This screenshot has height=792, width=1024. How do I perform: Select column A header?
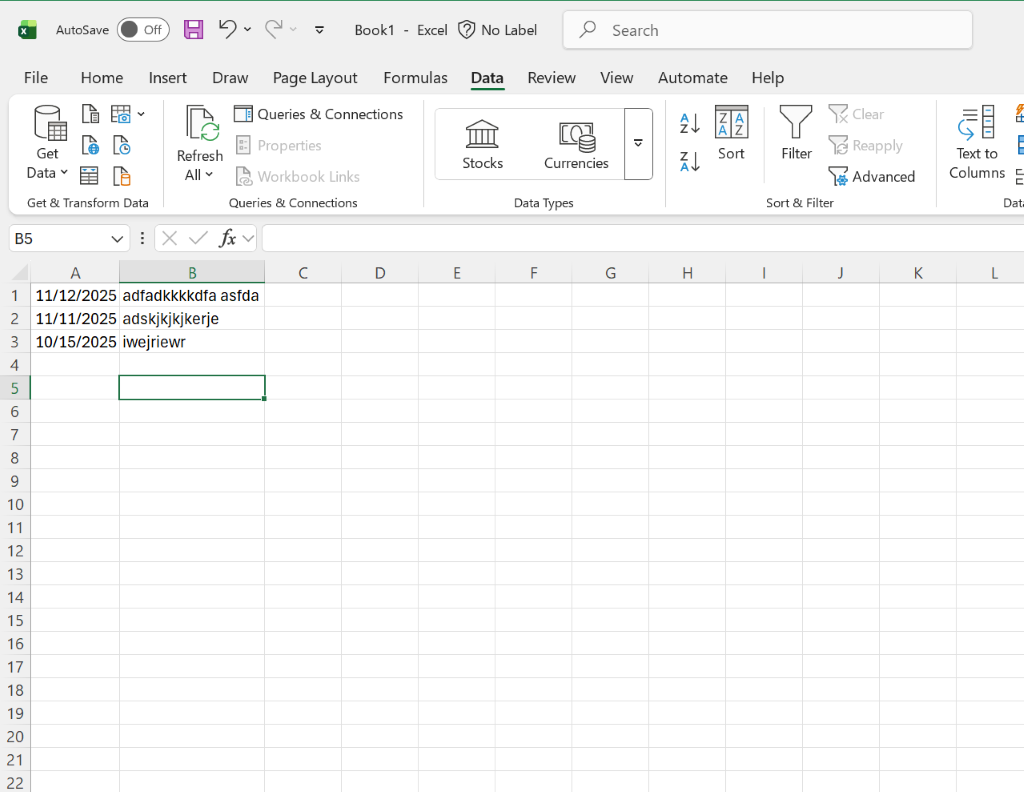coord(75,273)
